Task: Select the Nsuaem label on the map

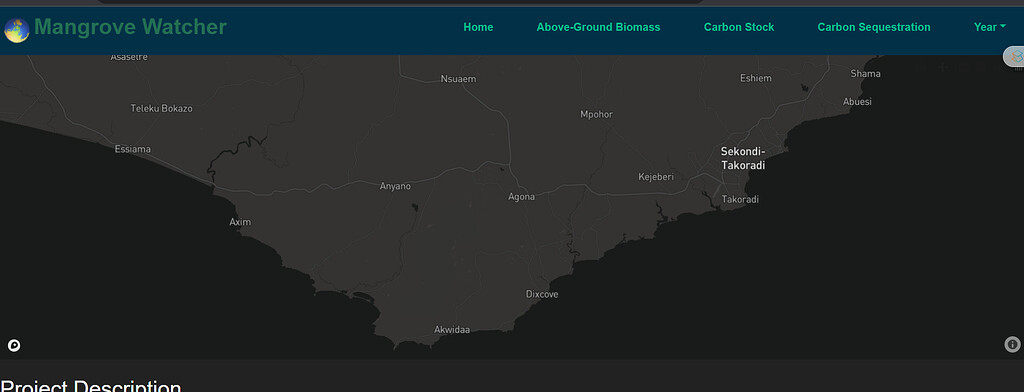Action: 458,79
